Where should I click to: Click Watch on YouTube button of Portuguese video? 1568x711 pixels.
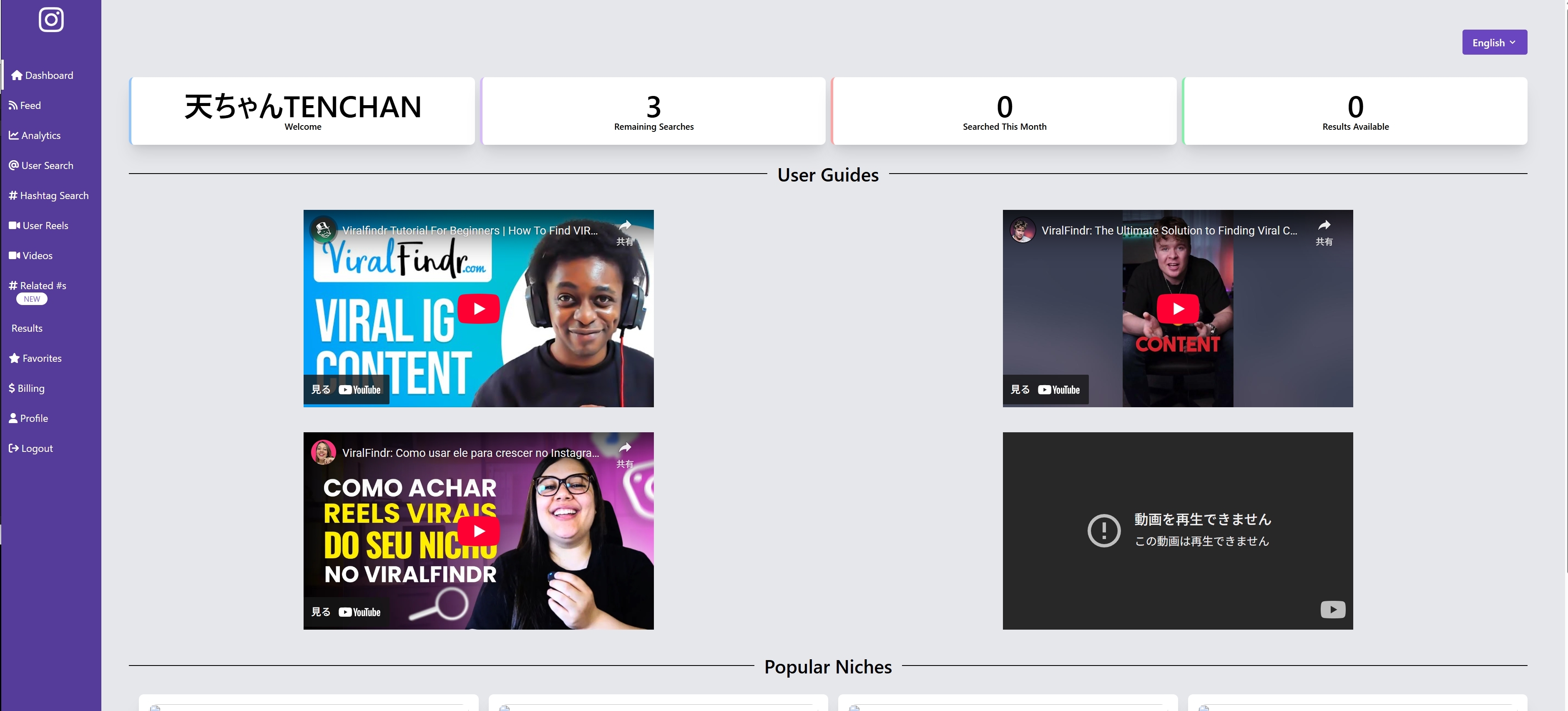coord(347,612)
